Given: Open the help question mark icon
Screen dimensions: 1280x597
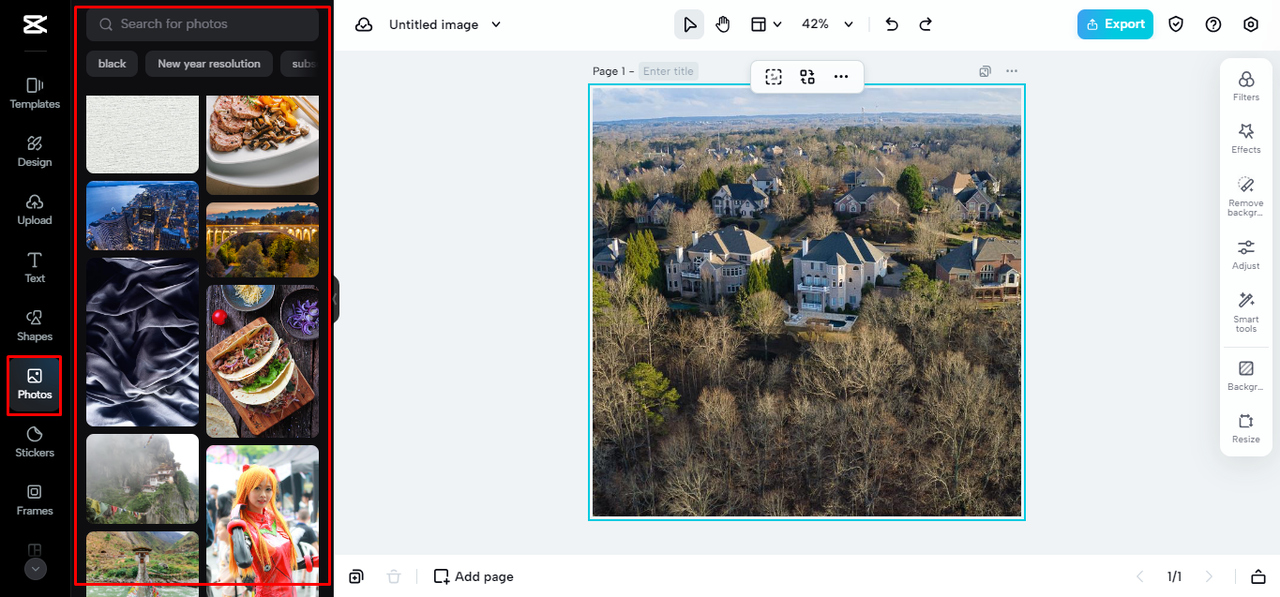Looking at the screenshot, I should coord(1213,25).
